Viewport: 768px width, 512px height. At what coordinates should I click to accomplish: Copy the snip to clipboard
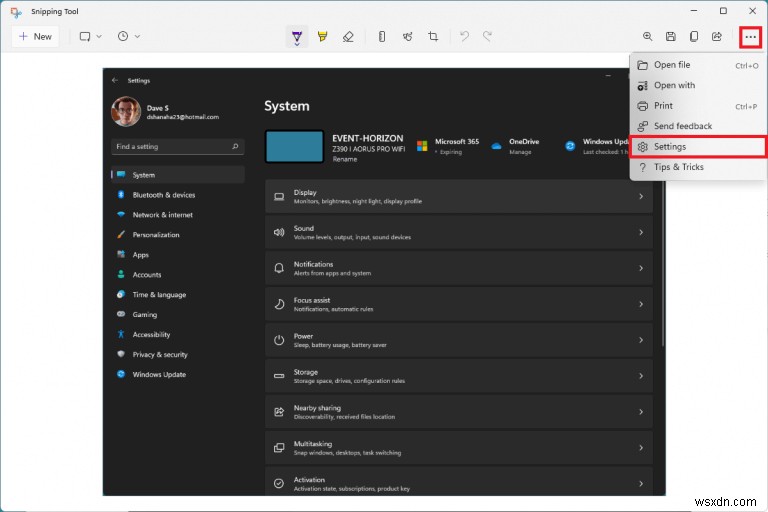click(x=694, y=36)
